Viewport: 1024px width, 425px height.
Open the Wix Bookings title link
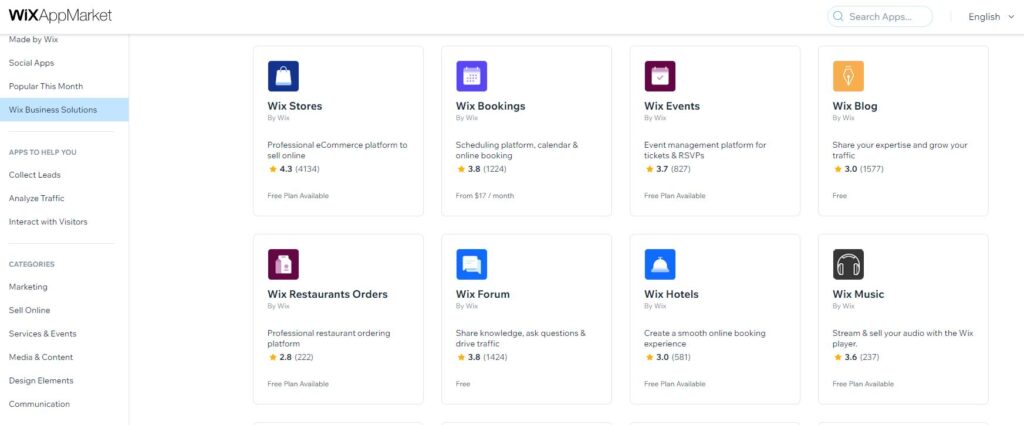pyautogui.click(x=490, y=106)
